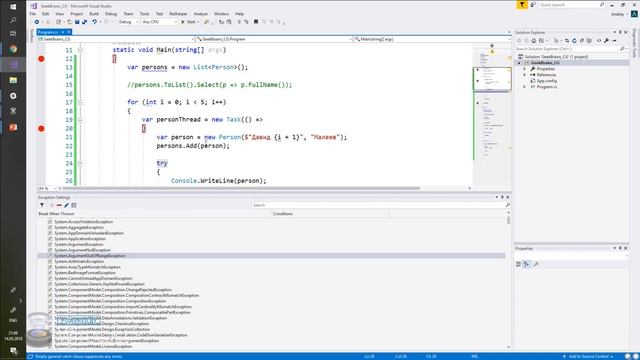Open the ReSharper menu
The width and height of the screenshot is (640, 360).
pyautogui.click(x=178, y=13)
